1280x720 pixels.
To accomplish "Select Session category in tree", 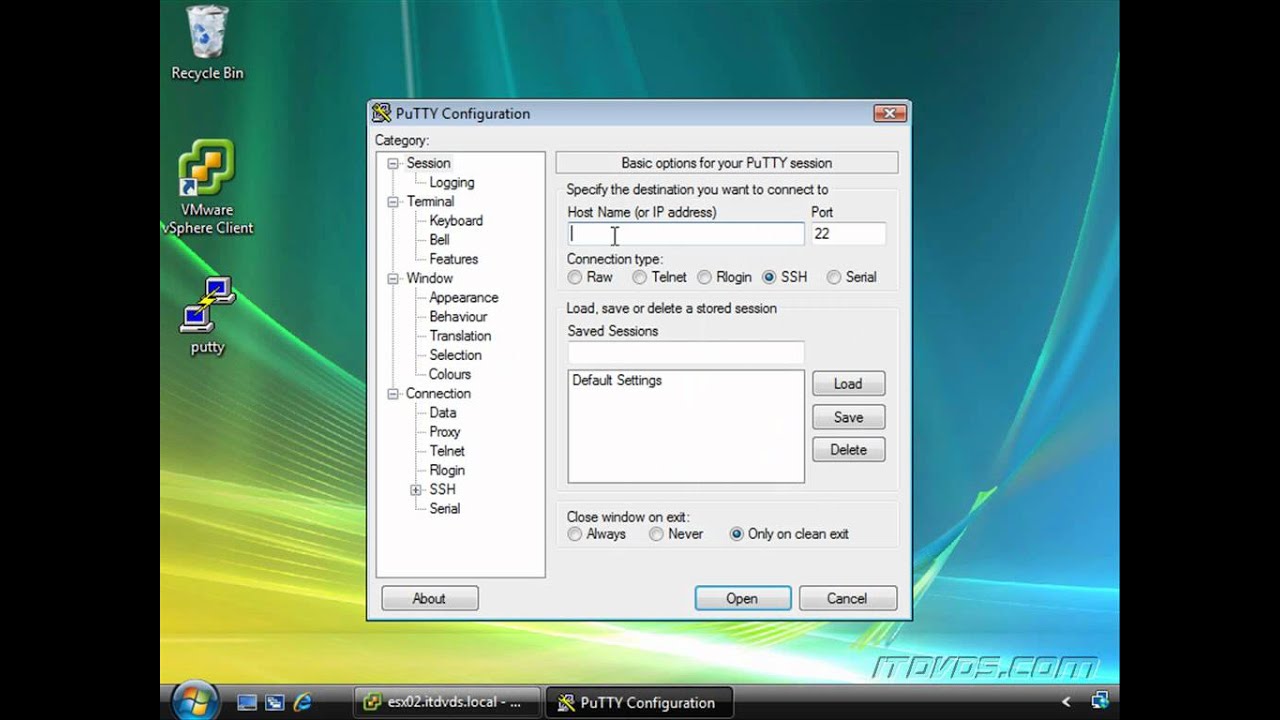I will click(x=428, y=163).
